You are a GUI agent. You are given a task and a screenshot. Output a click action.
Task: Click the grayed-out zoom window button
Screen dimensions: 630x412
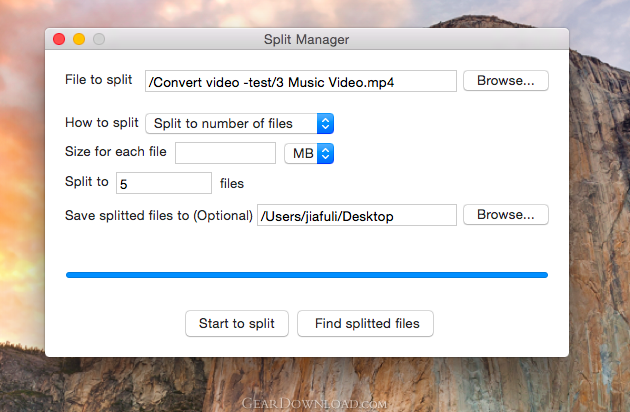pos(99,39)
